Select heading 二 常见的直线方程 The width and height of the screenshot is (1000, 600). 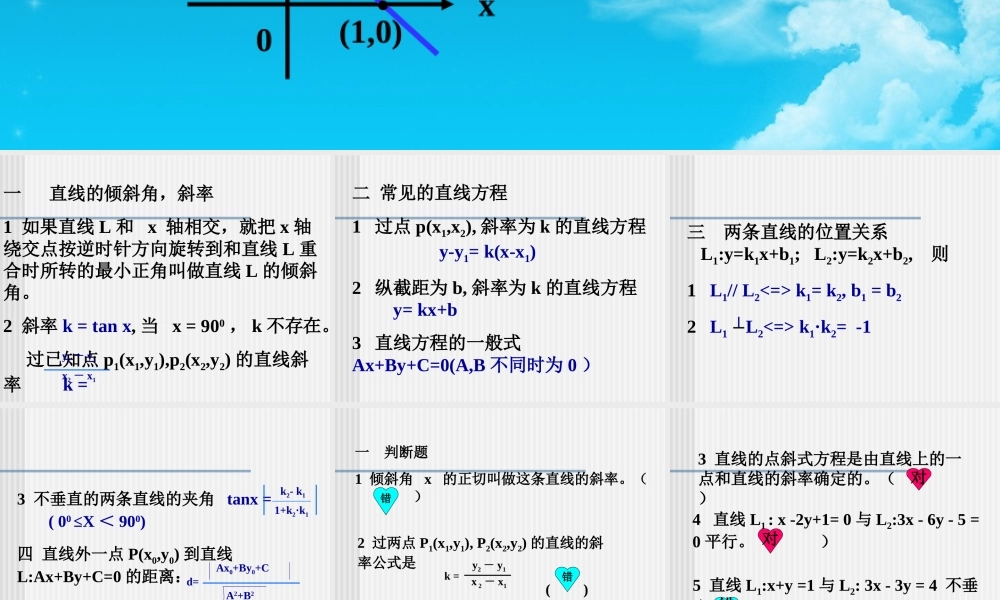430,193
